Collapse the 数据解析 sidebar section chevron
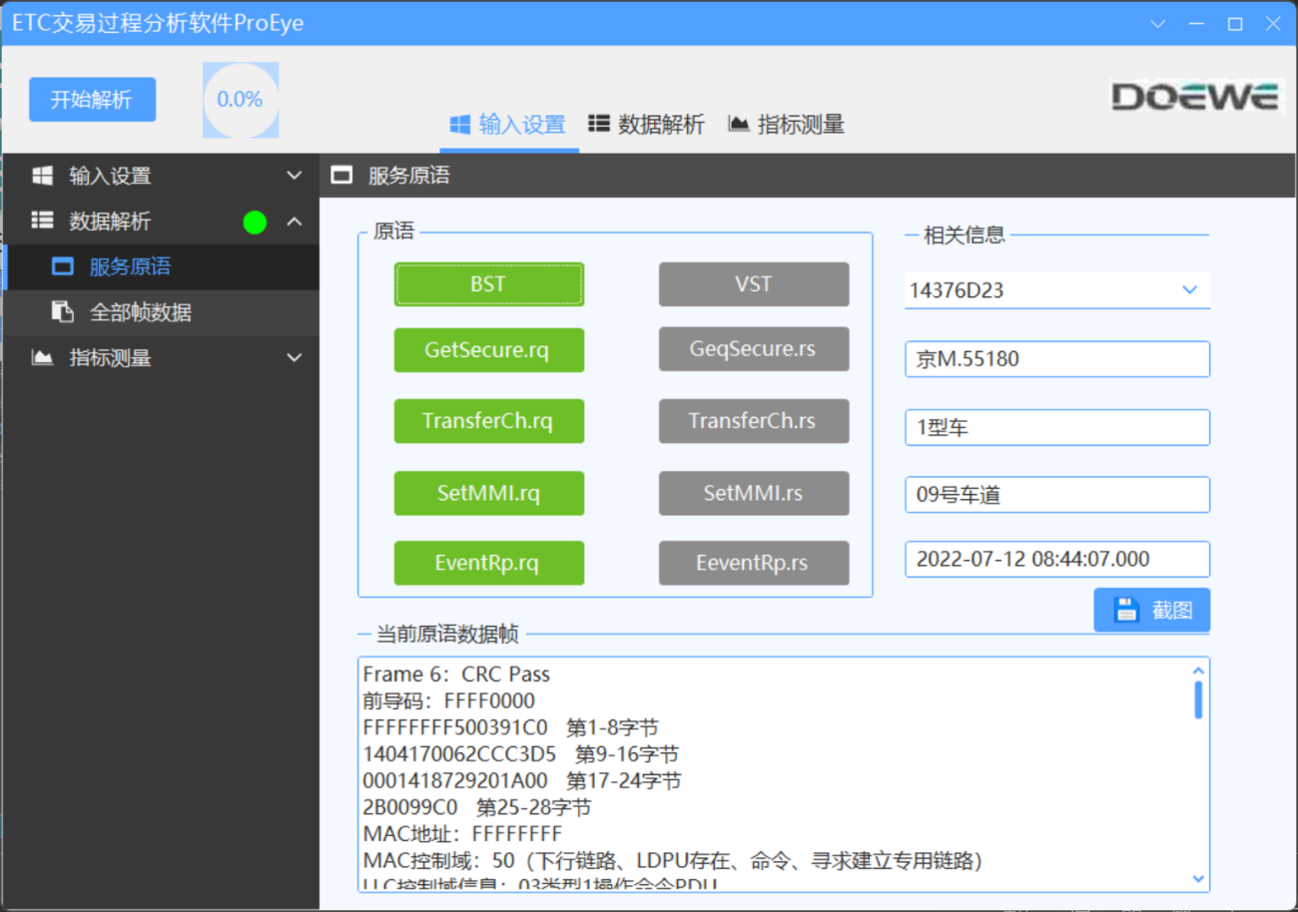This screenshot has height=912, width=1298. coord(294,221)
